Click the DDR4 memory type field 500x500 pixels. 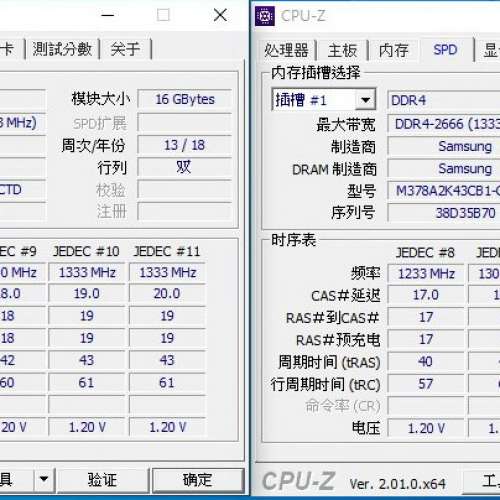[444, 100]
